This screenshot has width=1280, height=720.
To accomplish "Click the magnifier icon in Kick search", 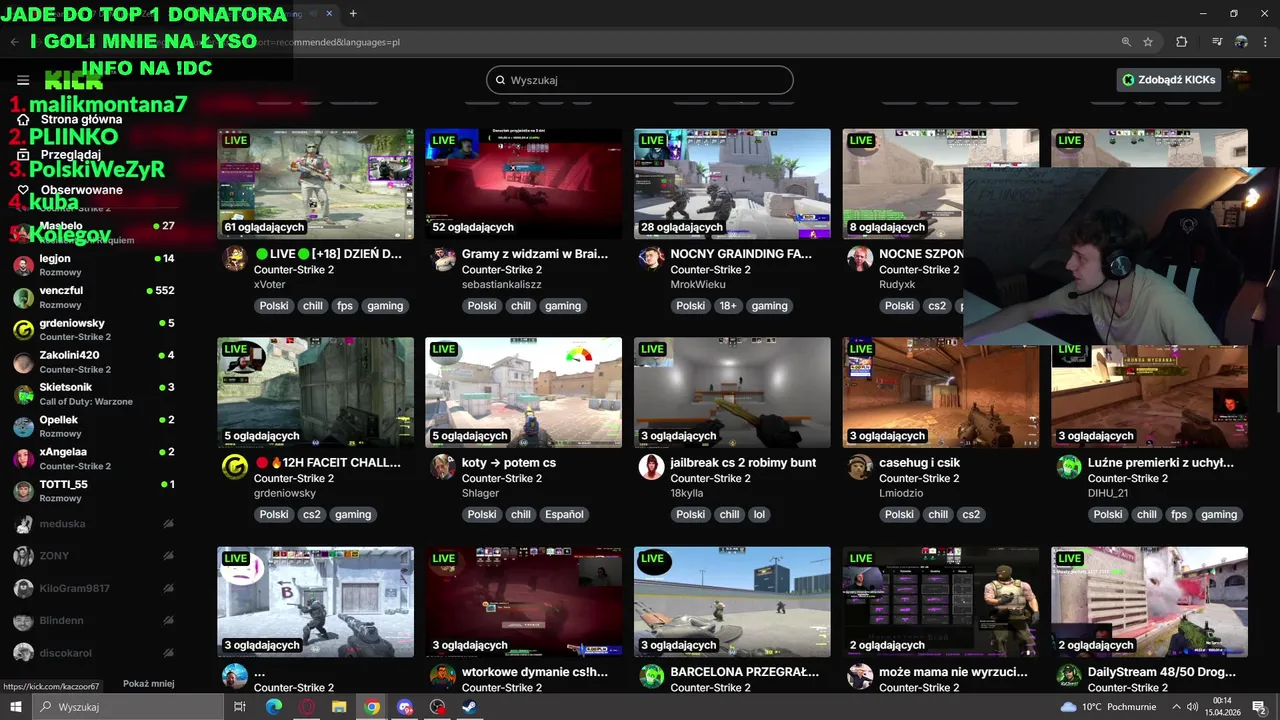I will click(x=499, y=80).
